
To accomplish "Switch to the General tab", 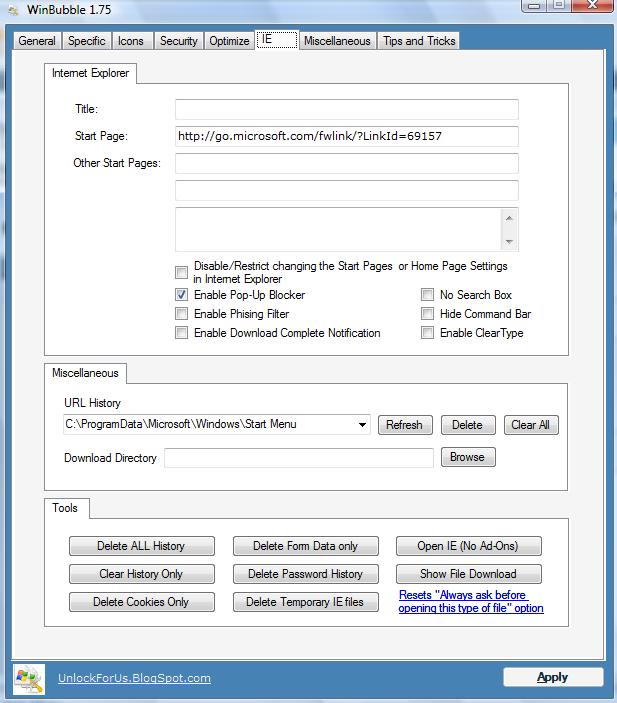I will coord(37,41).
